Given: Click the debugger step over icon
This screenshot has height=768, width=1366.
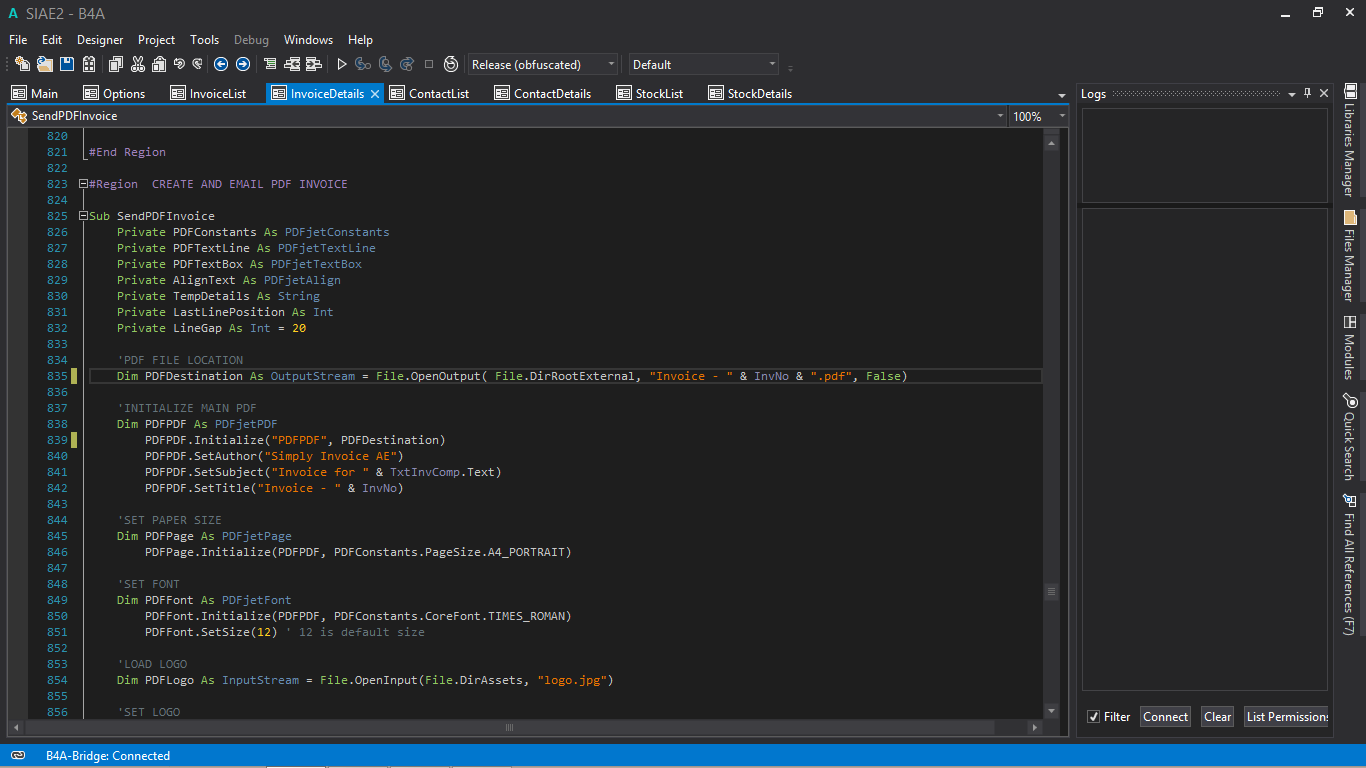Looking at the screenshot, I should tap(385, 64).
